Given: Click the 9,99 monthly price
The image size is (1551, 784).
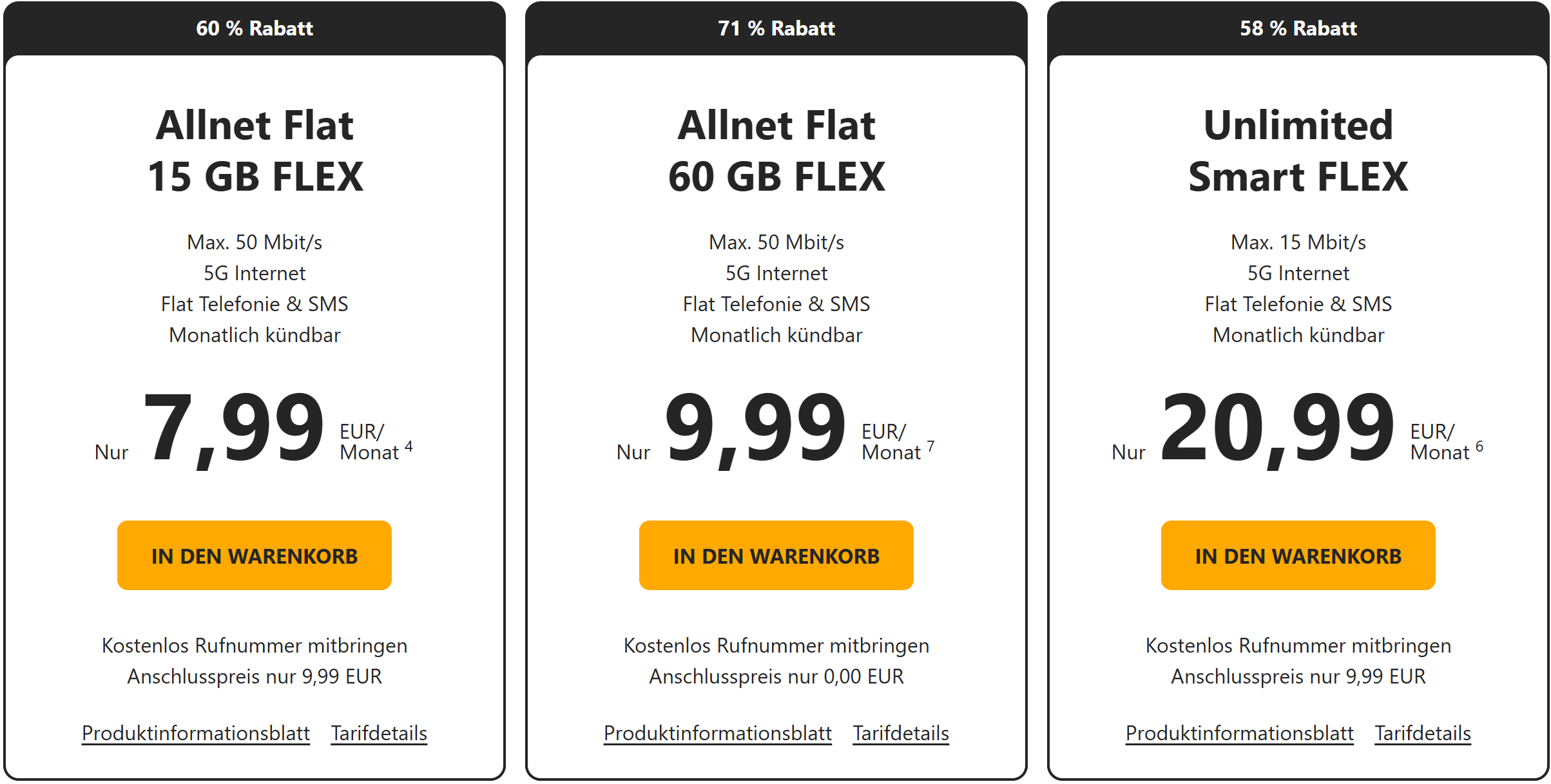Looking at the screenshot, I should tap(755, 428).
